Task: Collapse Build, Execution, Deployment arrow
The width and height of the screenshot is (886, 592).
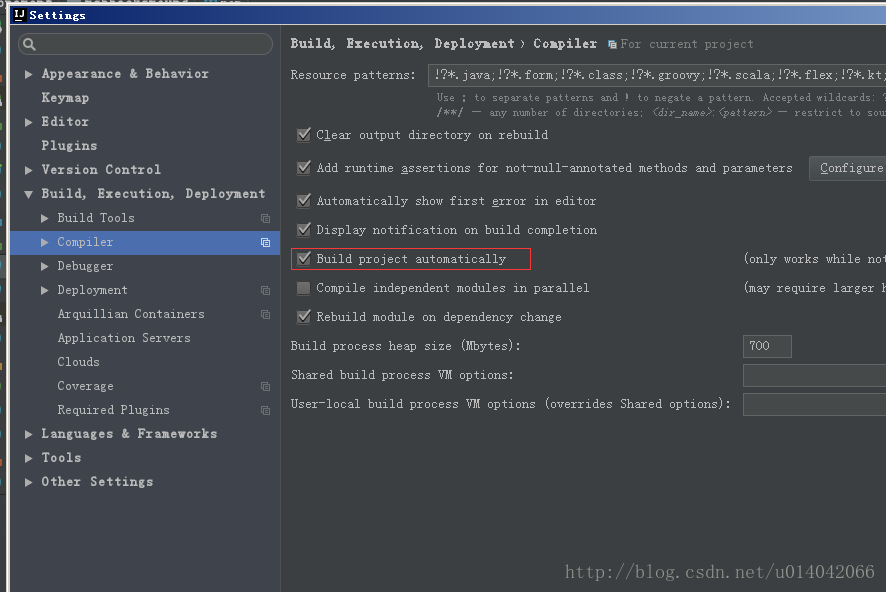Action: pos(28,194)
